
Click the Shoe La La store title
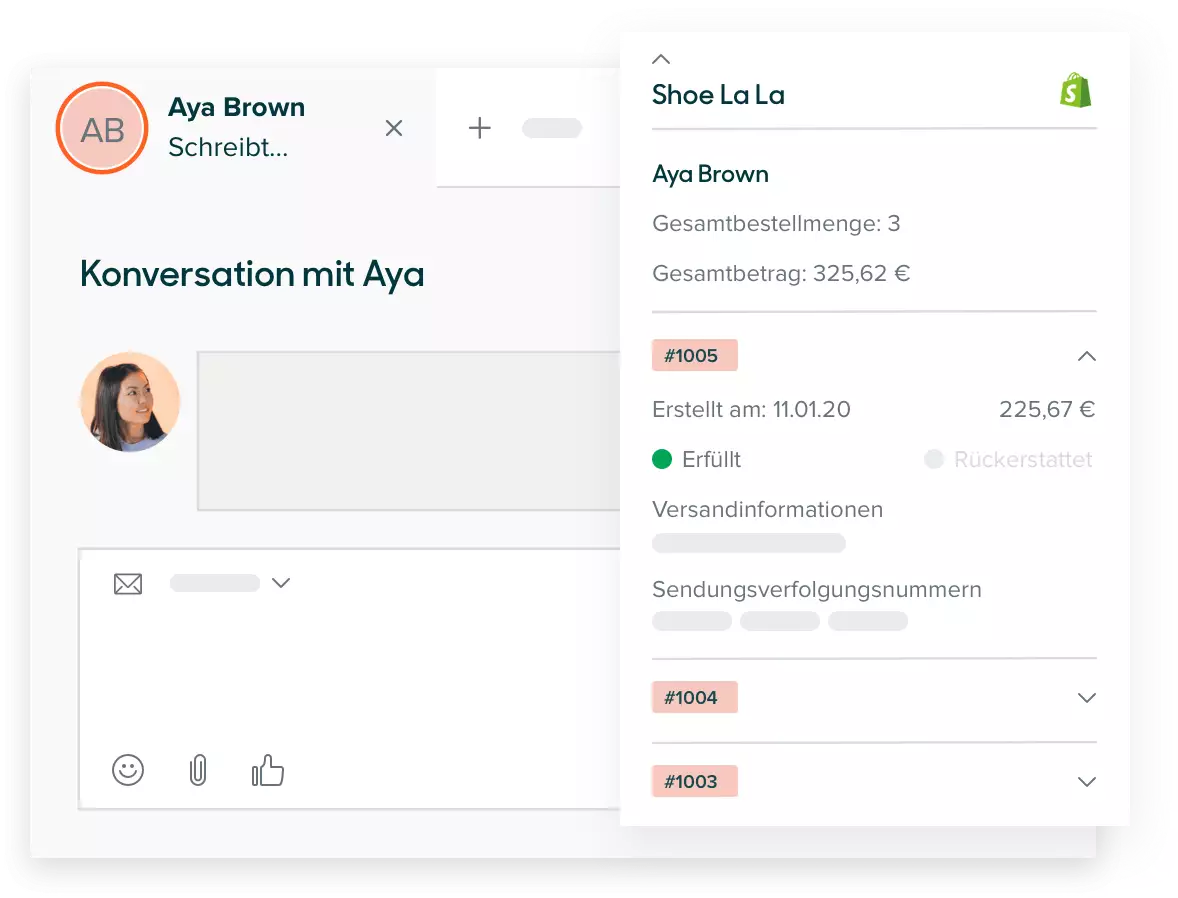click(718, 95)
